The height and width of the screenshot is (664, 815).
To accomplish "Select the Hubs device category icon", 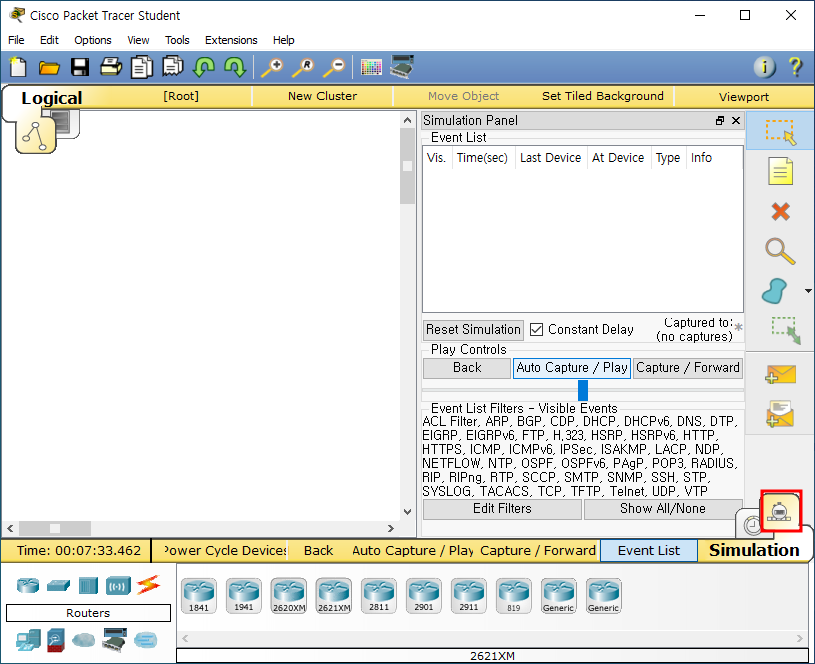I will pyautogui.click(x=88, y=586).
